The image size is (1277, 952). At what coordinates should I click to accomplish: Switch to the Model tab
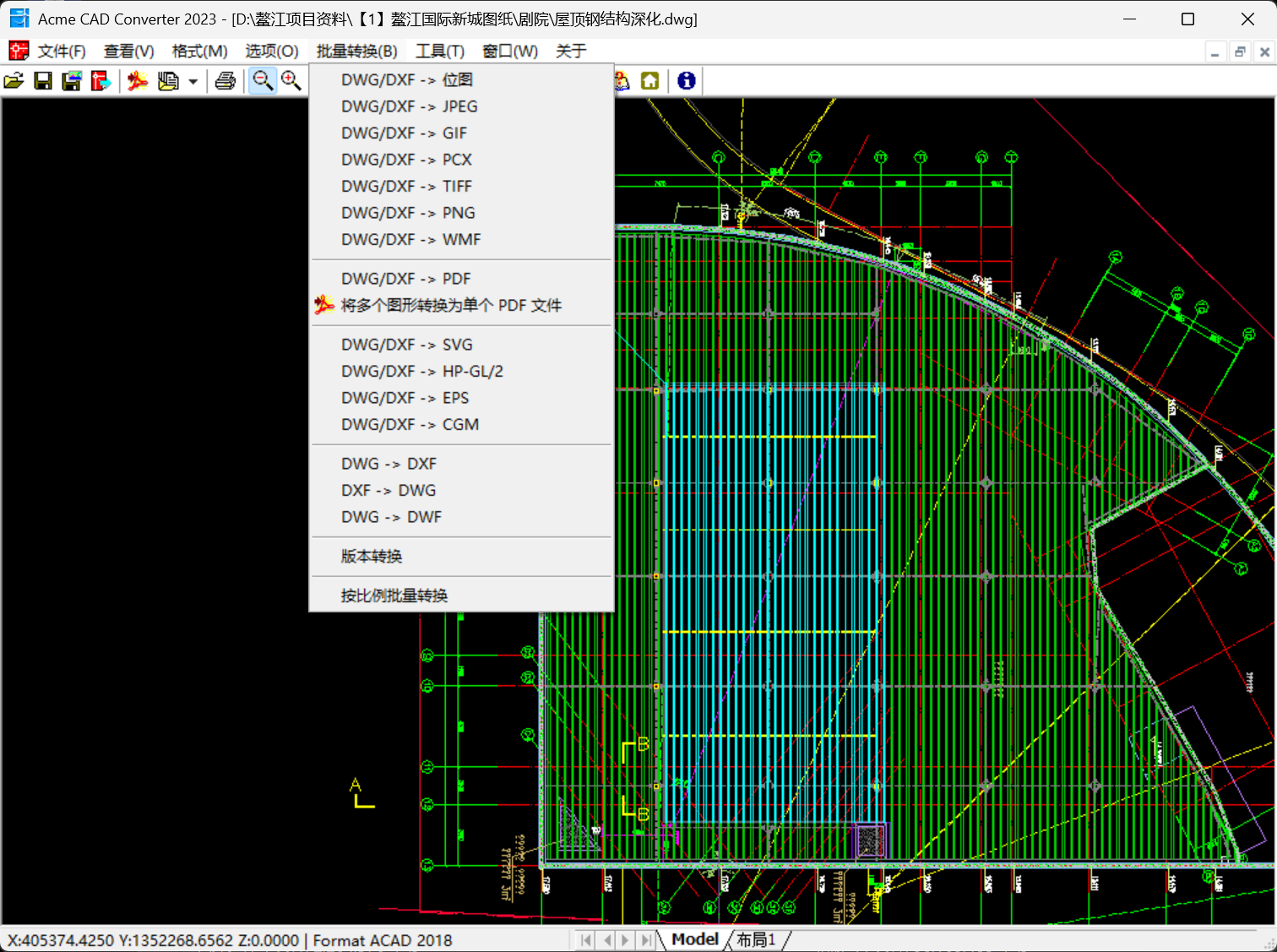(x=694, y=939)
